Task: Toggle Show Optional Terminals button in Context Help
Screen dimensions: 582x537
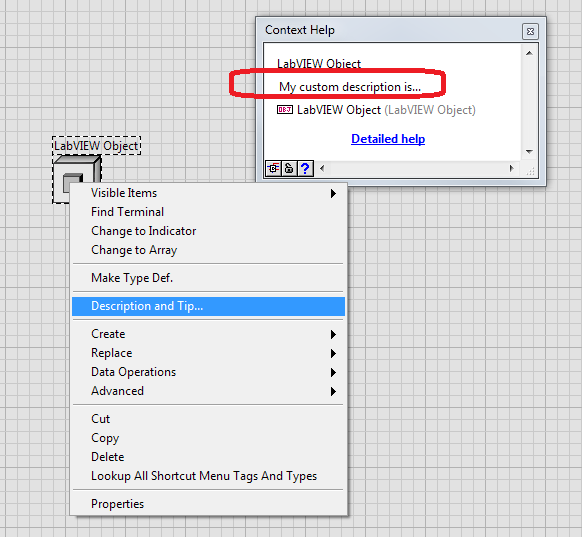Action: coord(274,169)
